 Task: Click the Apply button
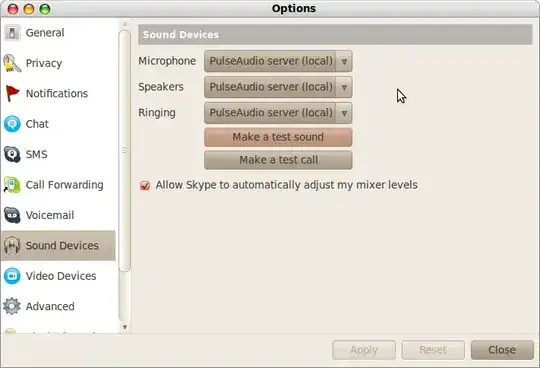pos(364,350)
